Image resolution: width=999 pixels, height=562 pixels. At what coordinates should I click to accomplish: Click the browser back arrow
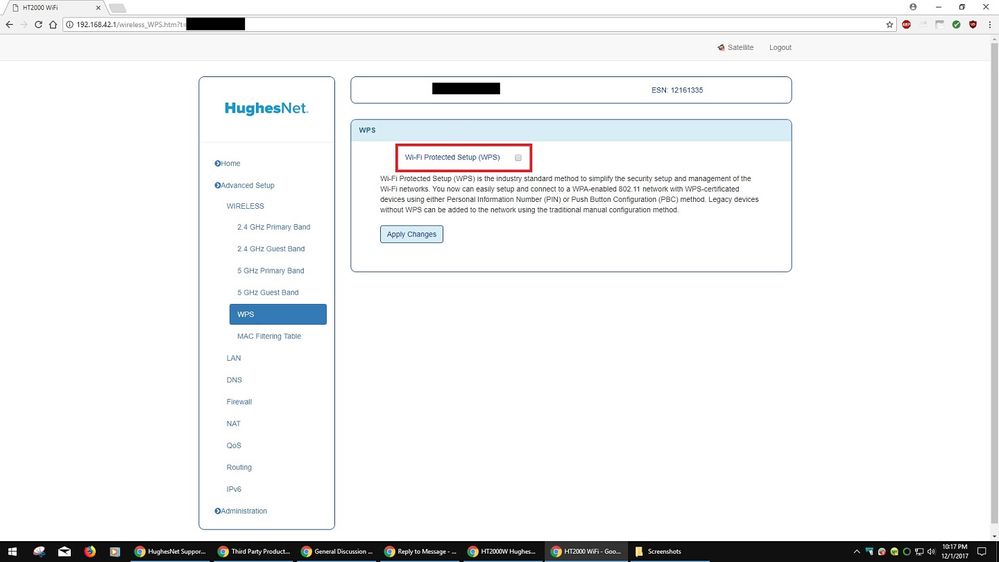(9, 24)
